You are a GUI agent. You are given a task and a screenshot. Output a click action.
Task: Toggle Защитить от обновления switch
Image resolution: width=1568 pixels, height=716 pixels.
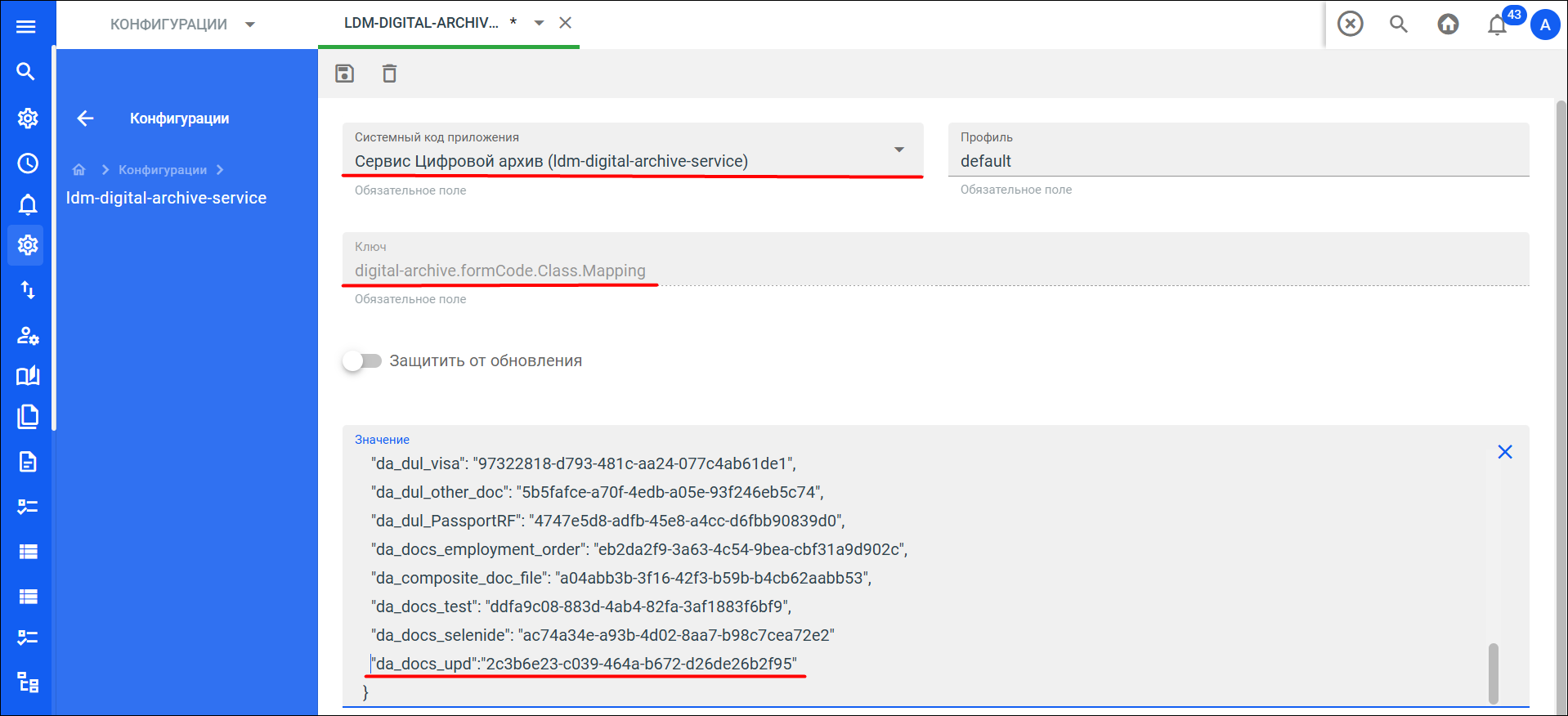pyautogui.click(x=362, y=360)
